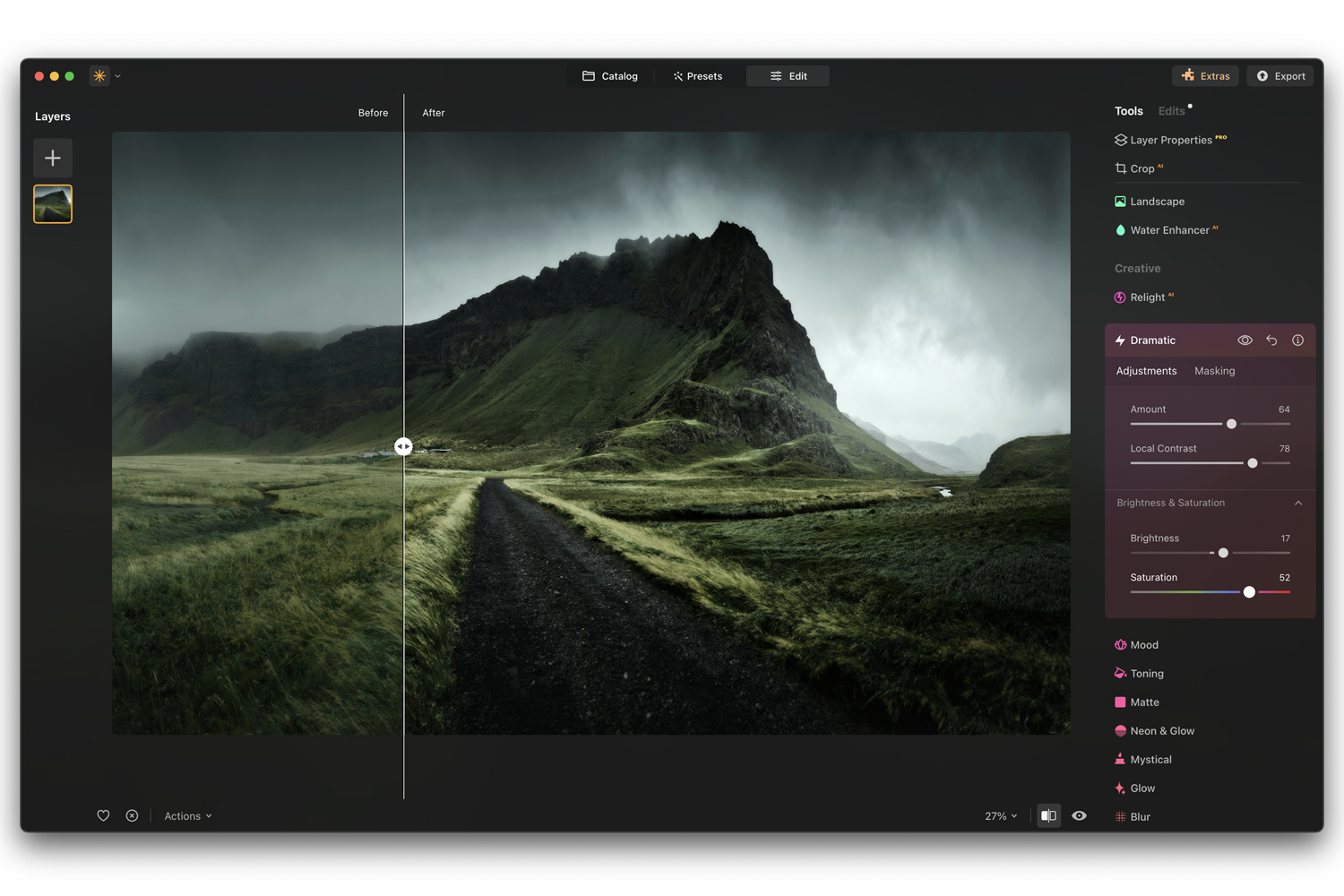Toggle the before/after split view button
This screenshot has width=1344, height=896.
(x=1048, y=815)
